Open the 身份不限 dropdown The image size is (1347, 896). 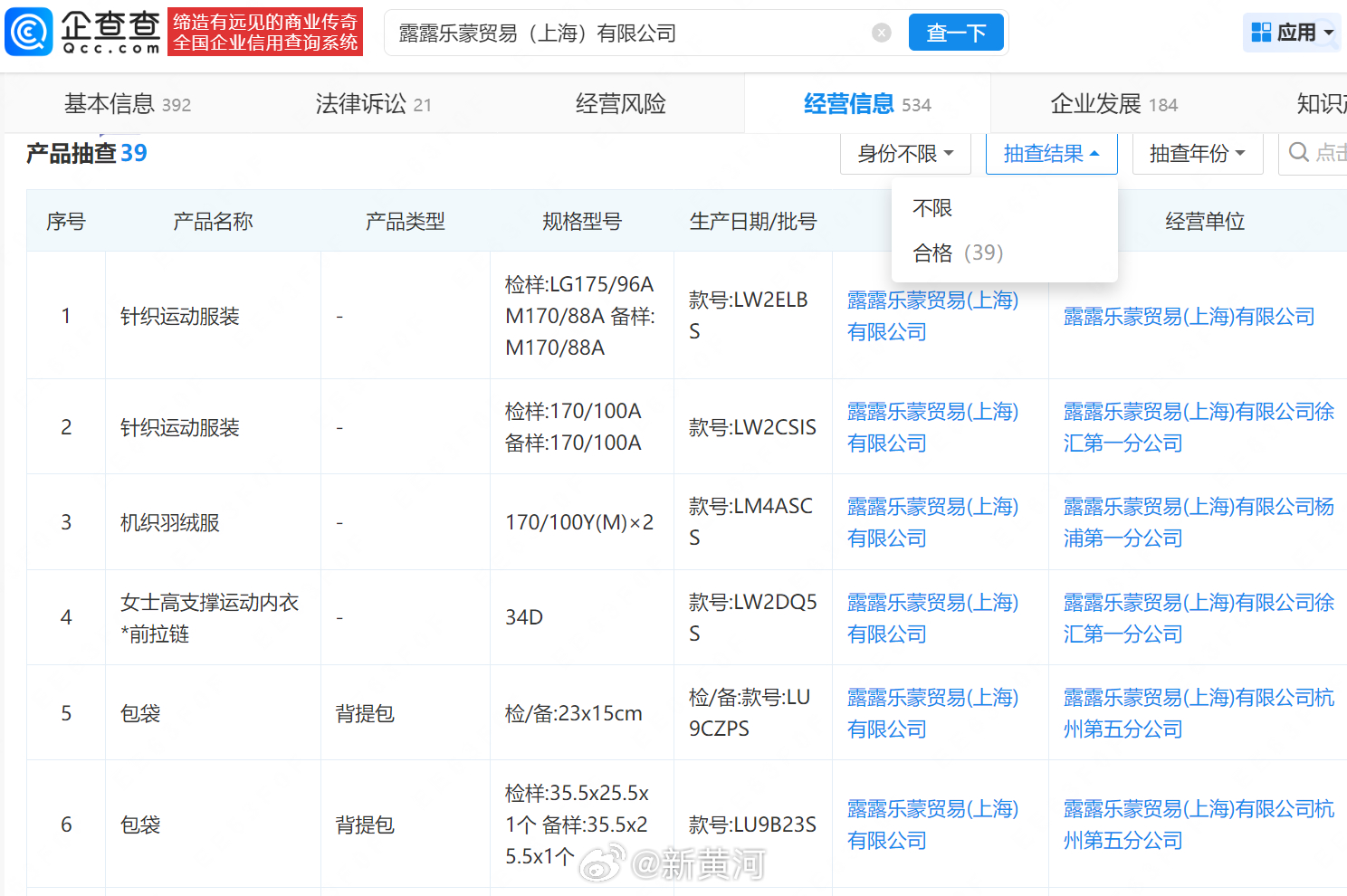(x=904, y=153)
